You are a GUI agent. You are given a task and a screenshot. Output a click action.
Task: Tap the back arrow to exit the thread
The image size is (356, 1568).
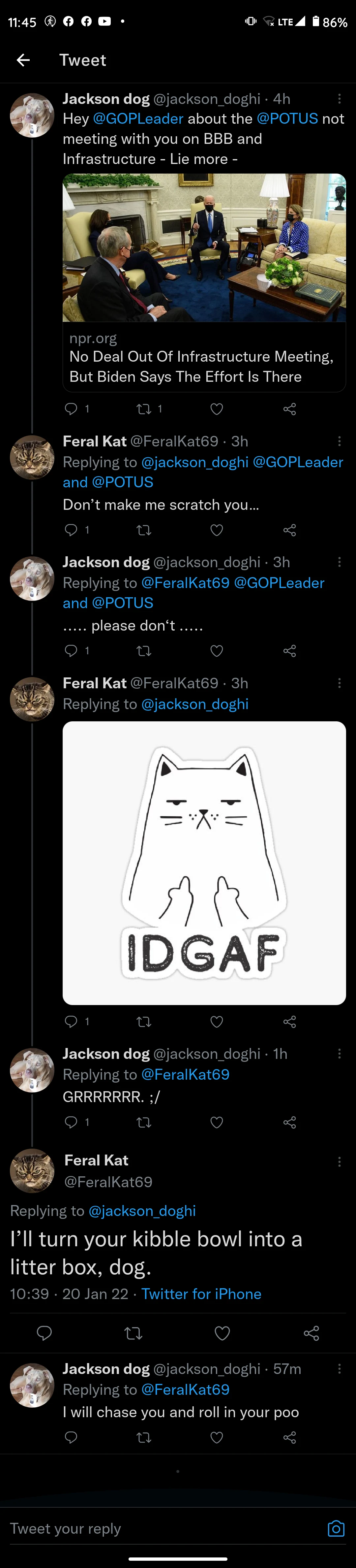(24, 60)
